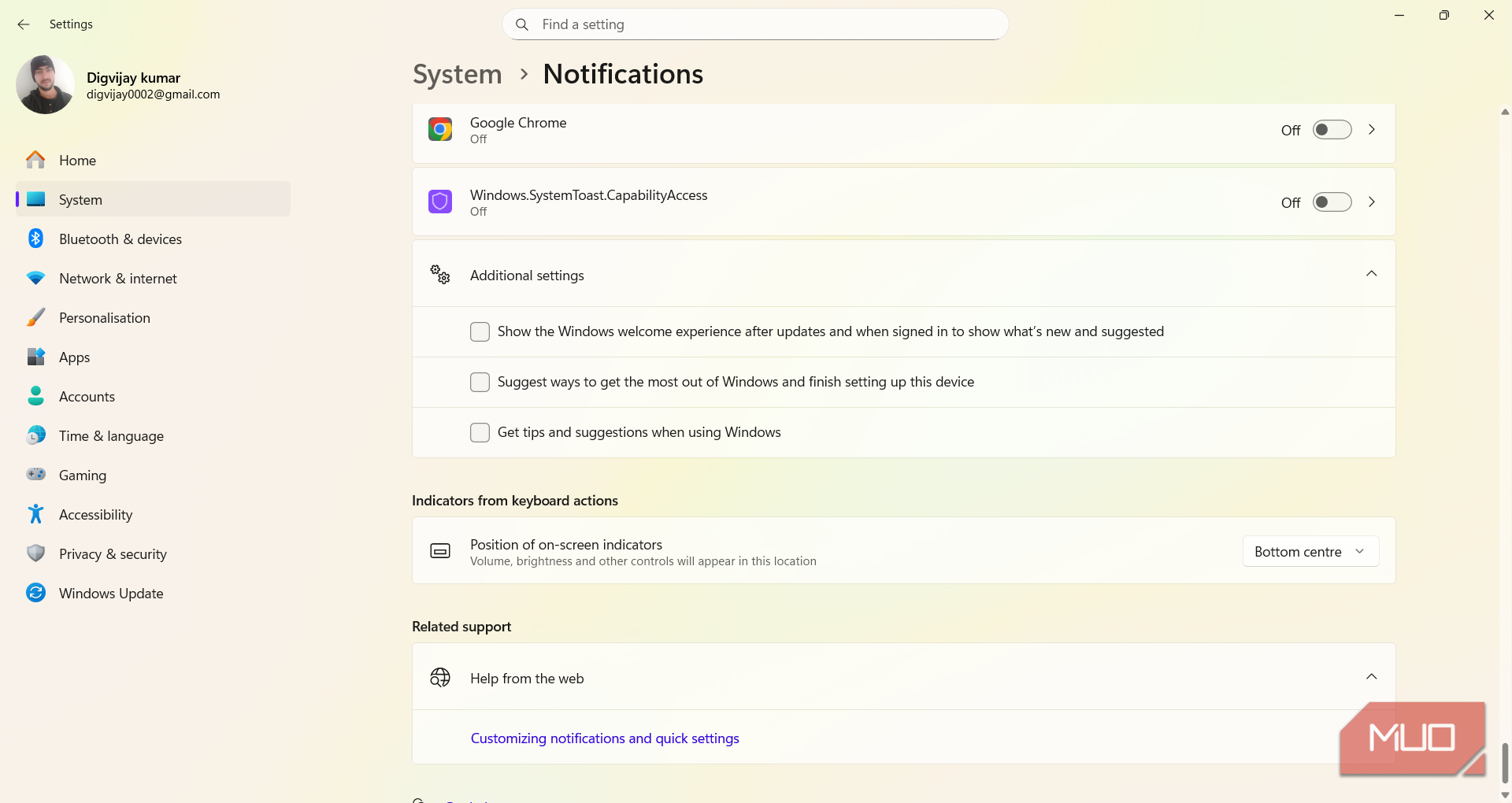
Task: Click the Find a setting search box
Action: (x=755, y=24)
